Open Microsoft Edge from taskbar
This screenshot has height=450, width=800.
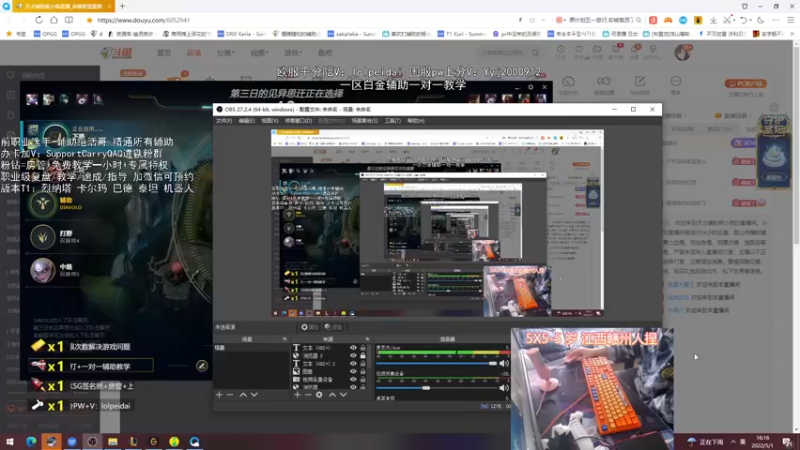(x=31, y=441)
